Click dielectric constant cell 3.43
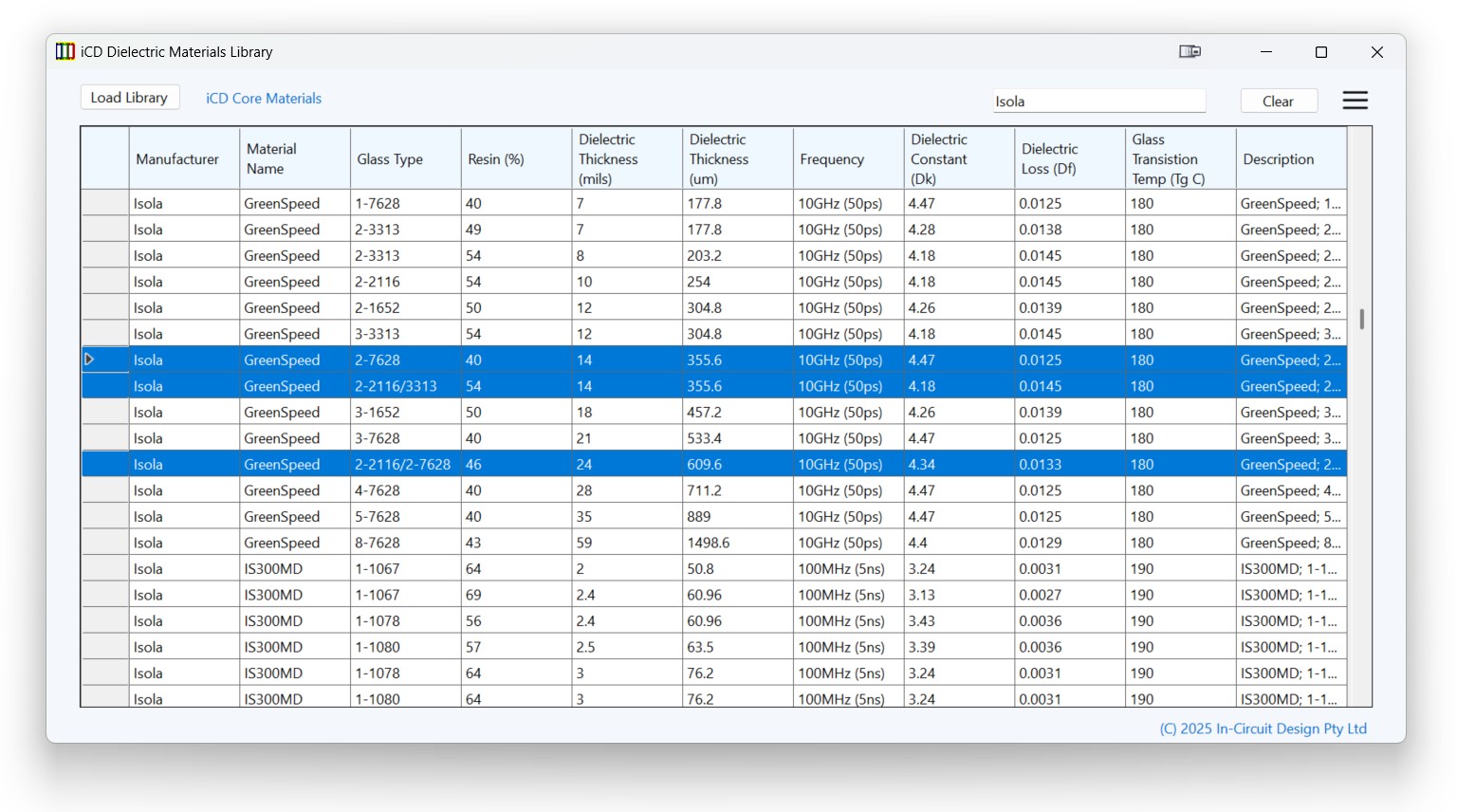Screen dimensions: 1457x812 coord(959,620)
